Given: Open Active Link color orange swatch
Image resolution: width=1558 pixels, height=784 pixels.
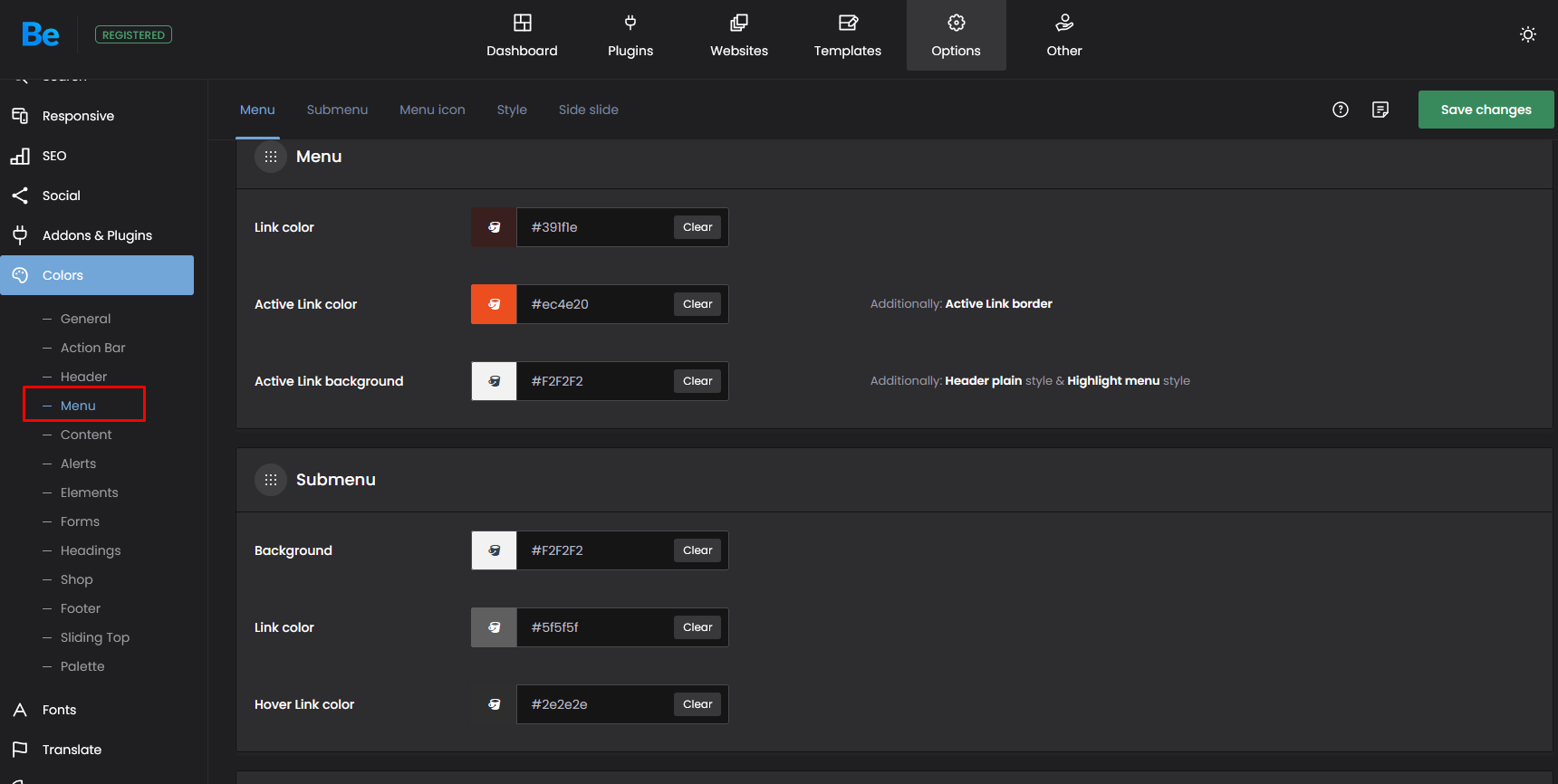Looking at the screenshot, I should click(494, 304).
